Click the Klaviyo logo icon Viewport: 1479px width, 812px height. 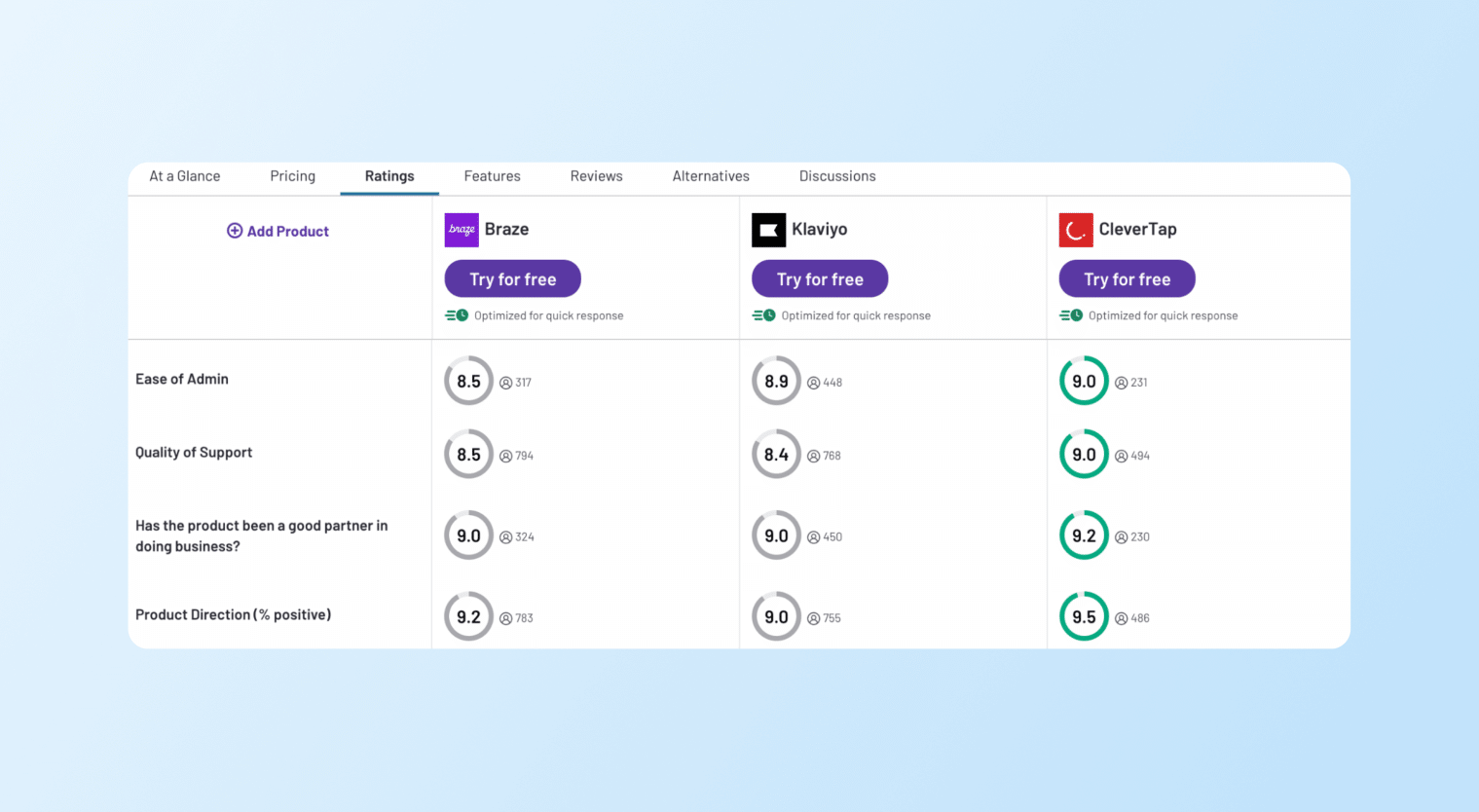(x=768, y=230)
